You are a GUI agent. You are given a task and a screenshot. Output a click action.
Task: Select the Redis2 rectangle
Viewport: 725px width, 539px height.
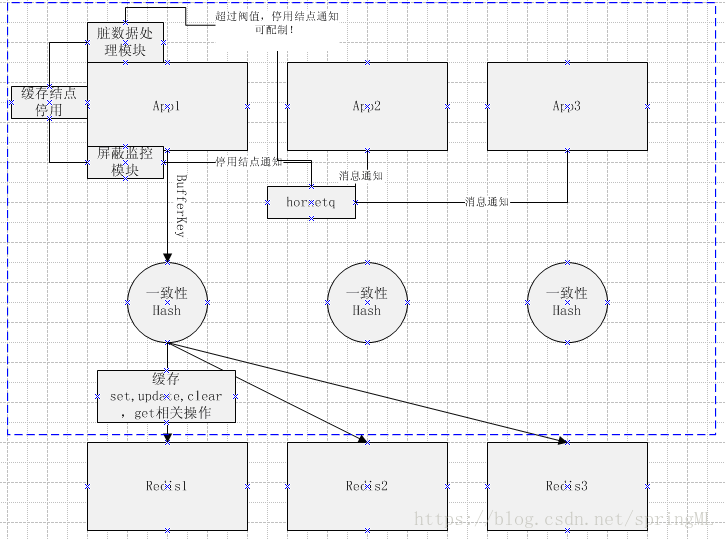(x=367, y=486)
